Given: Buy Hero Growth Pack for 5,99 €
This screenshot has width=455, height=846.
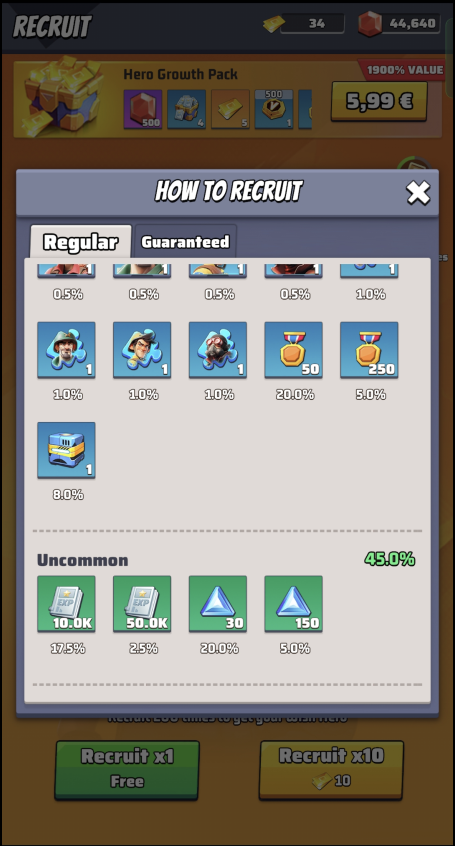Looking at the screenshot, I should [x=379, y=101].
